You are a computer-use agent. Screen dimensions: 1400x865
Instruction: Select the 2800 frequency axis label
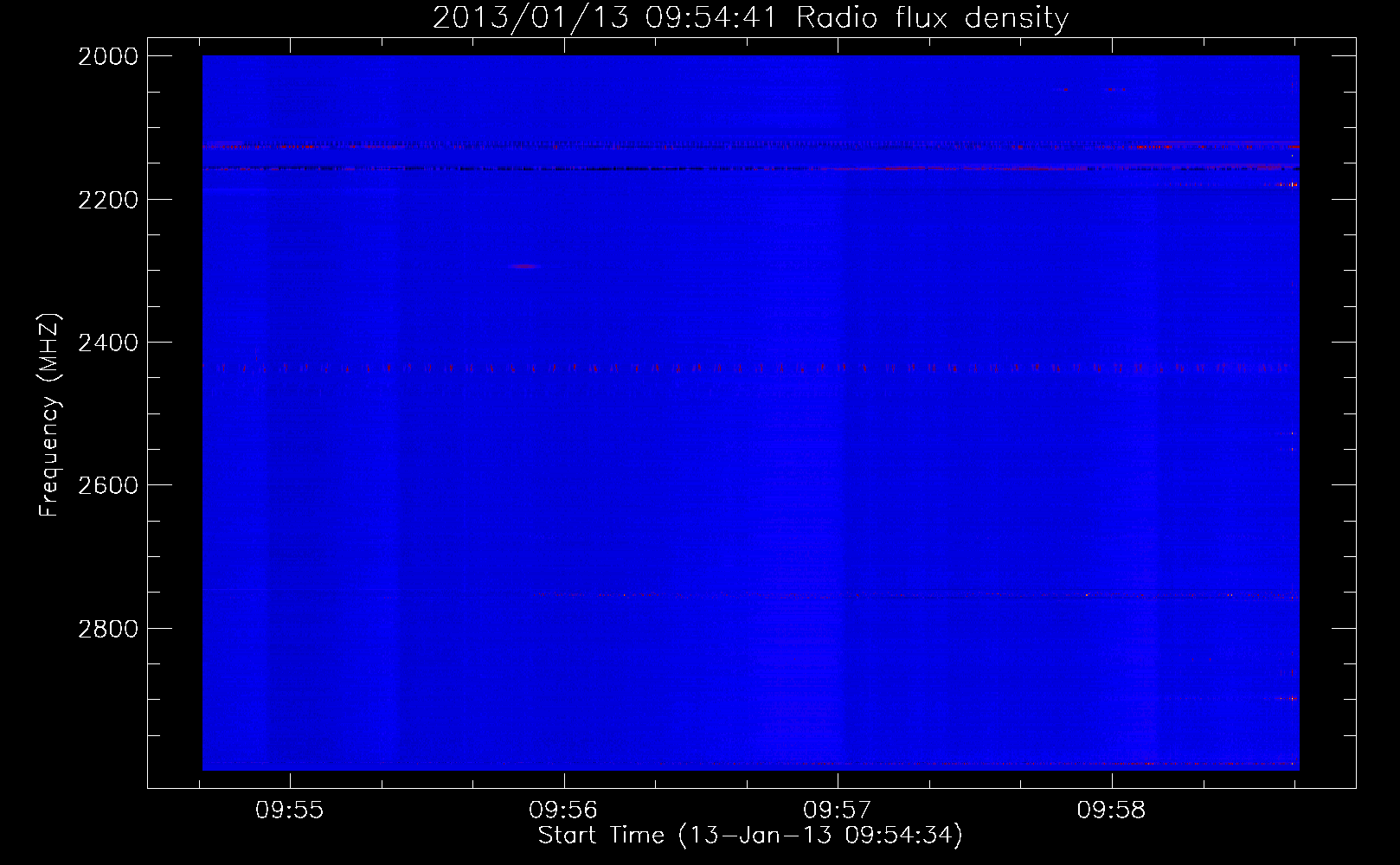108,629
